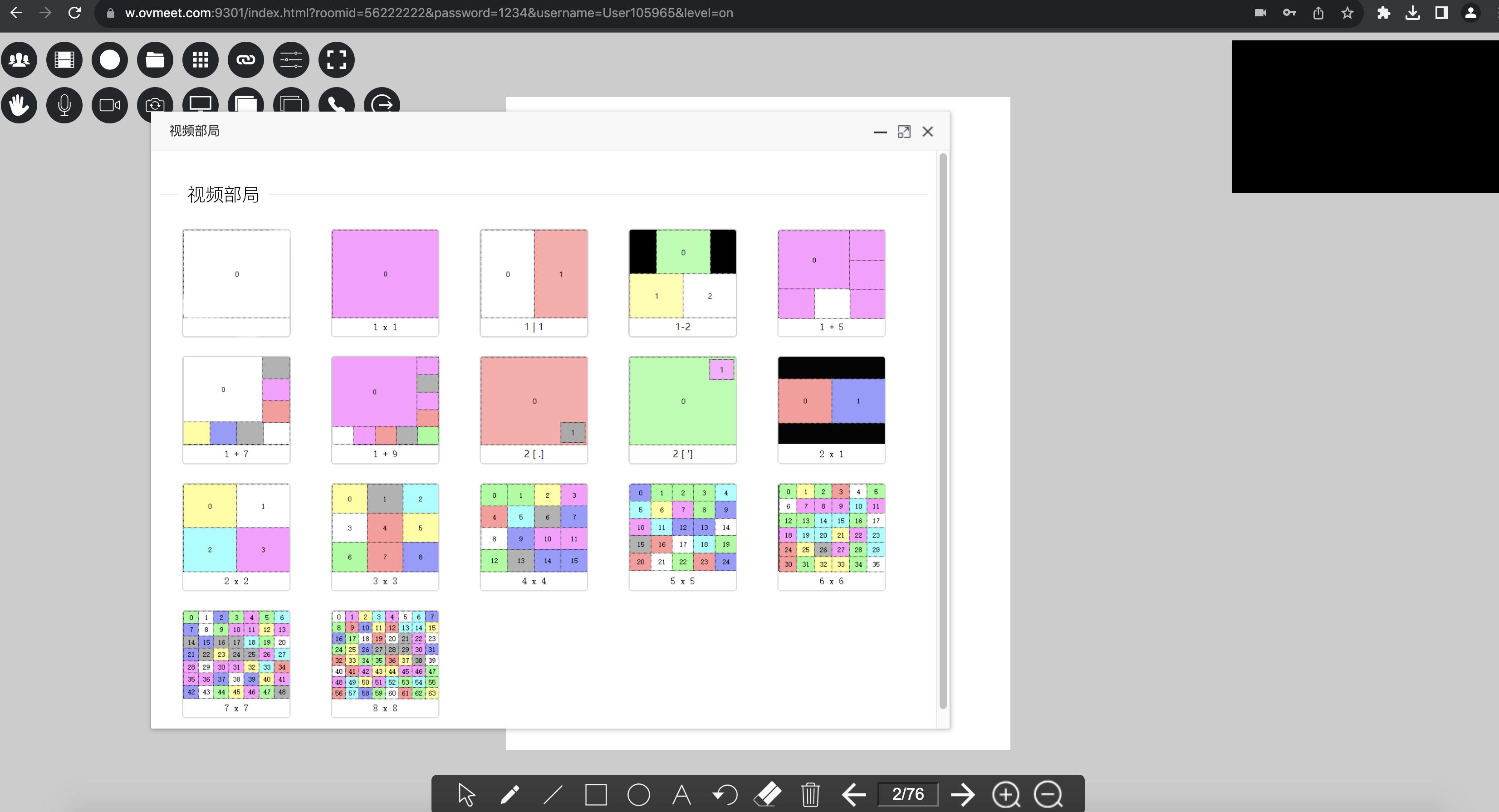Pick the 2 x 1 layout
The height and width of the screenshot is (812, 1499).
click(831, 410)
